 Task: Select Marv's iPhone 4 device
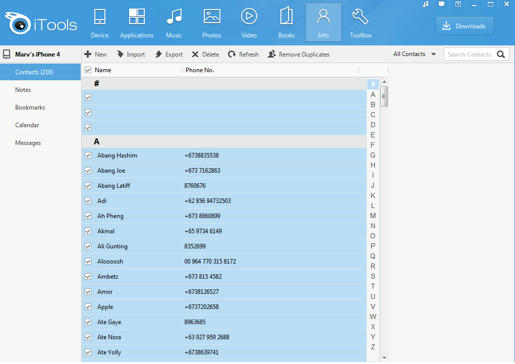(37, 54)
